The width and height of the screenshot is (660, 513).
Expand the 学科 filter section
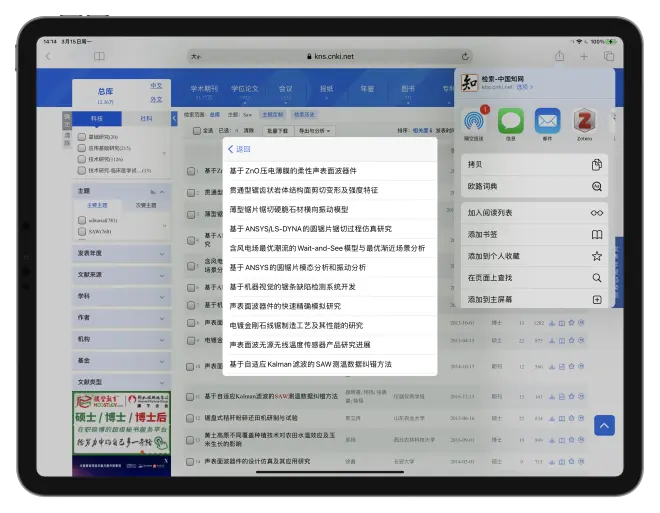point(122,296)
